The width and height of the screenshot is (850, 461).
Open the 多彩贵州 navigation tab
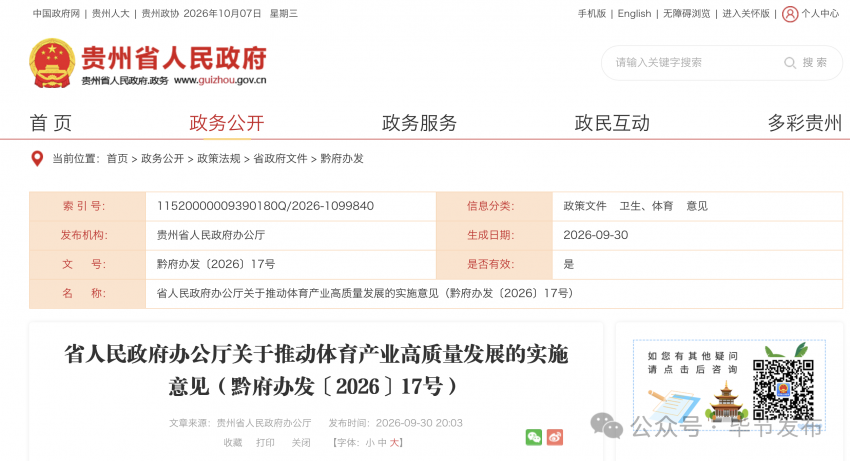(x=805, y=123)
